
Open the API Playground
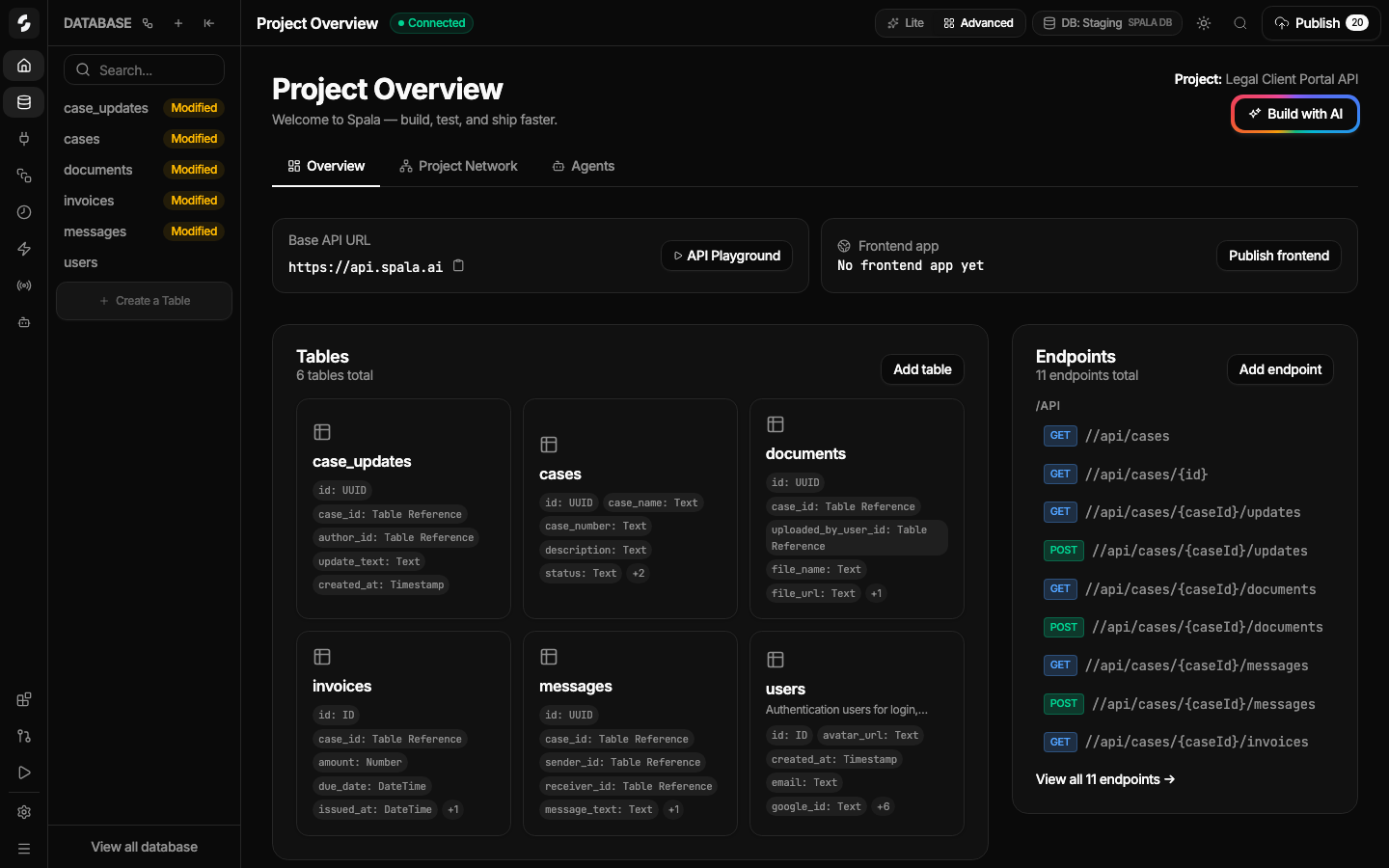click(726, 256)
